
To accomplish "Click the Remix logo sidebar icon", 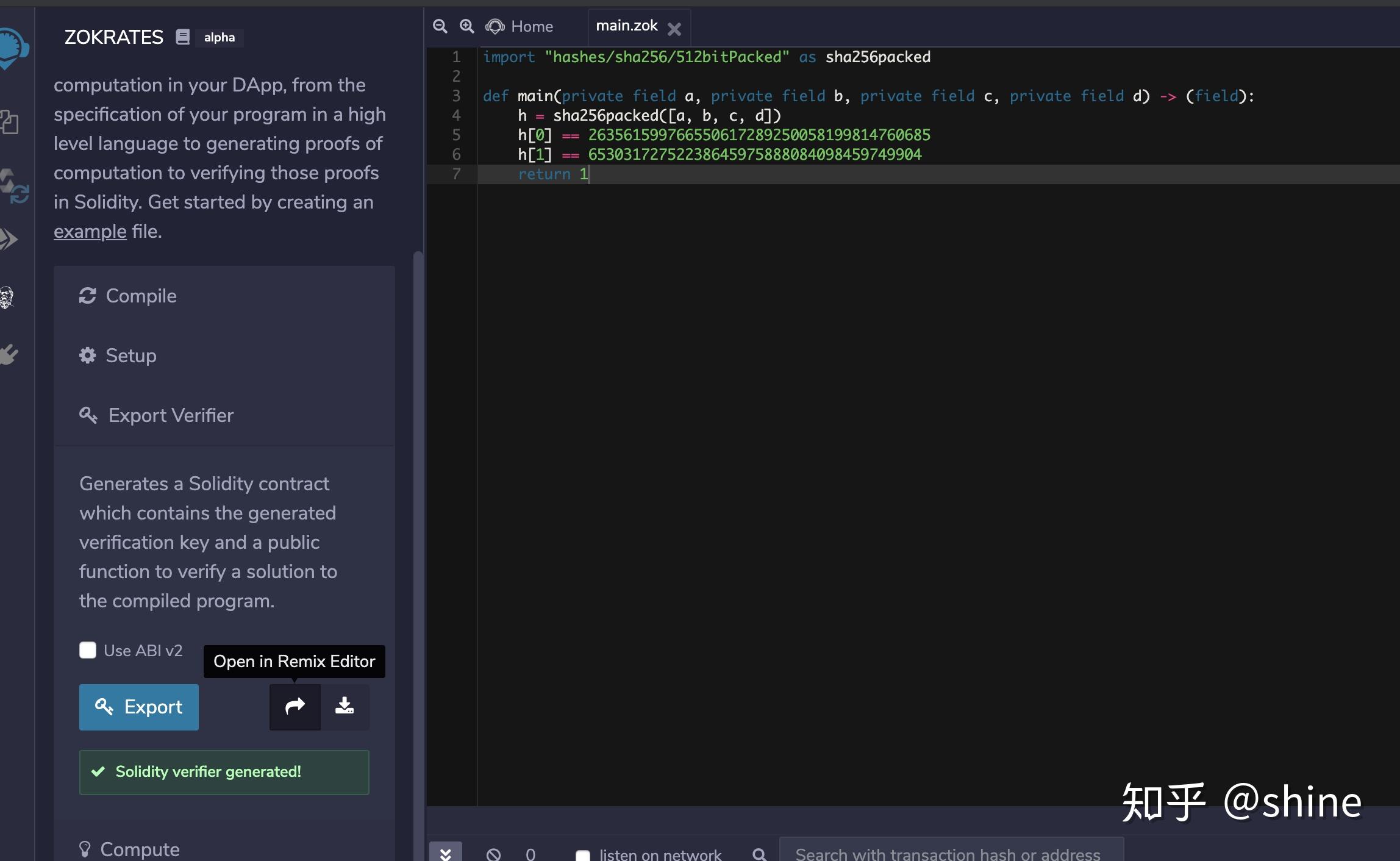I will [12, 49].
